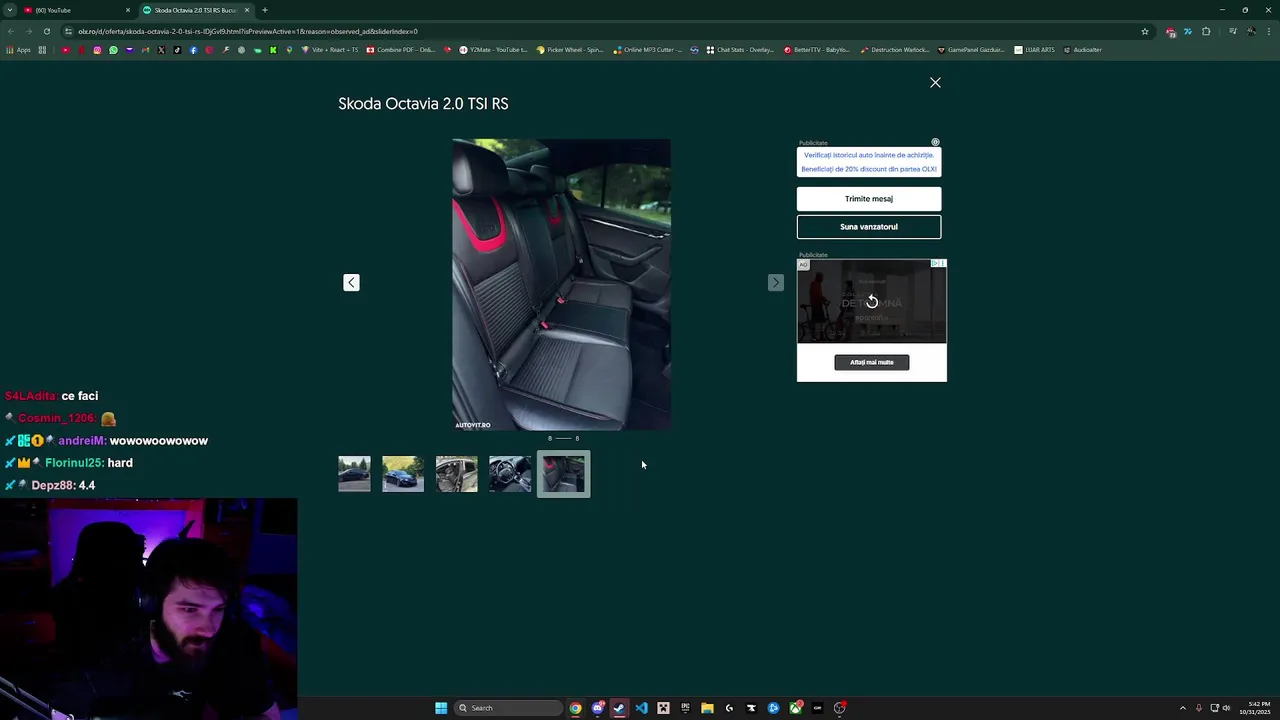Open the Chrome profile avatar
The height and width of the screenshot is (720, 1280).
pyautogui.click(x=1251, y=31)
